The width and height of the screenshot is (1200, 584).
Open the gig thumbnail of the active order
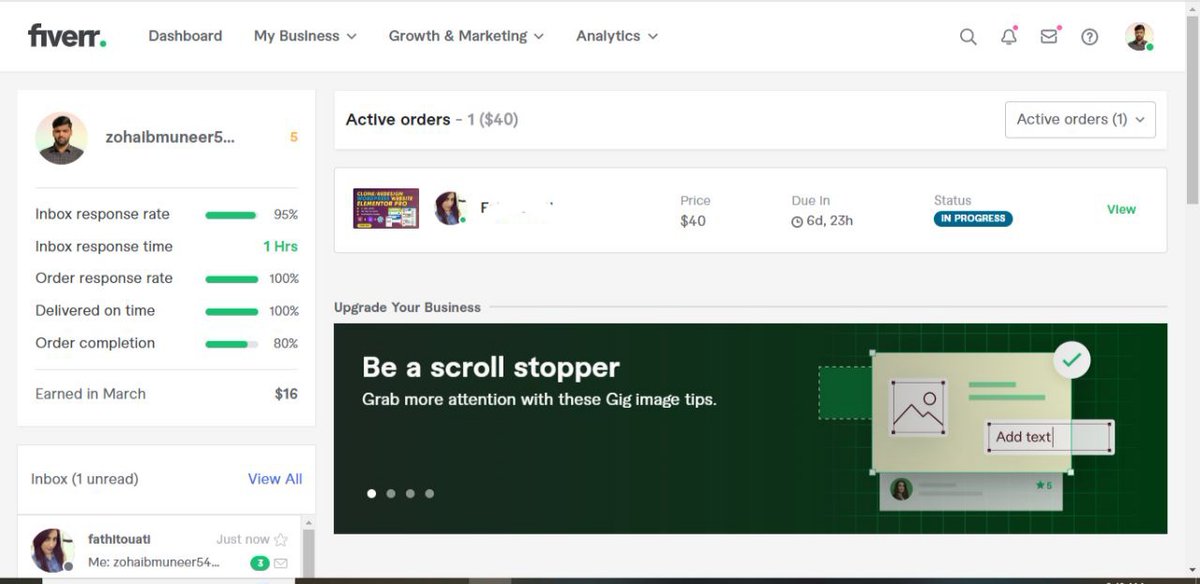[x=386, y=208]
